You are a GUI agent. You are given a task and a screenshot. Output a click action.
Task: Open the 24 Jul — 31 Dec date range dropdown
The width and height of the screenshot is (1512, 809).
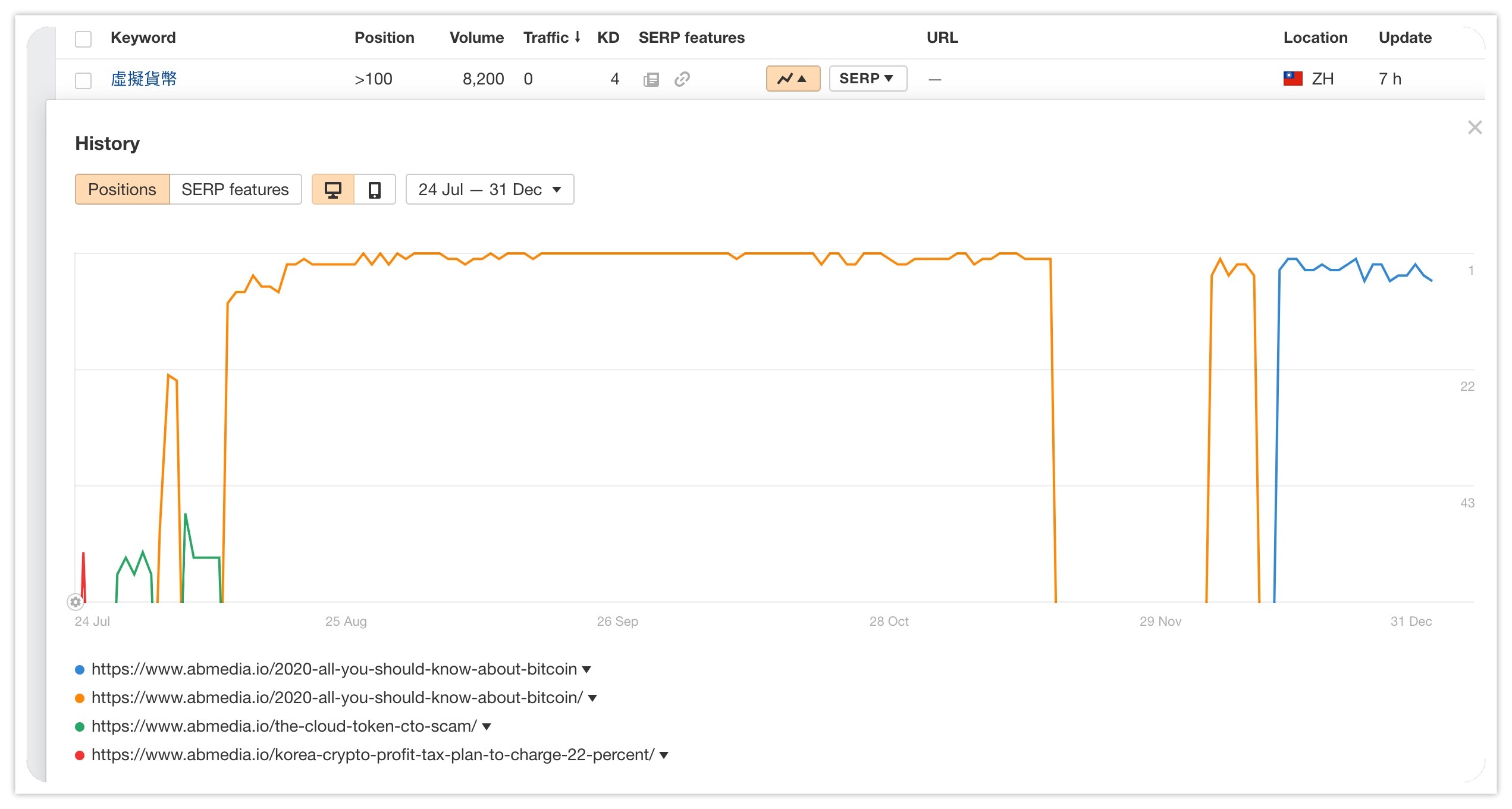click(490, 190)
